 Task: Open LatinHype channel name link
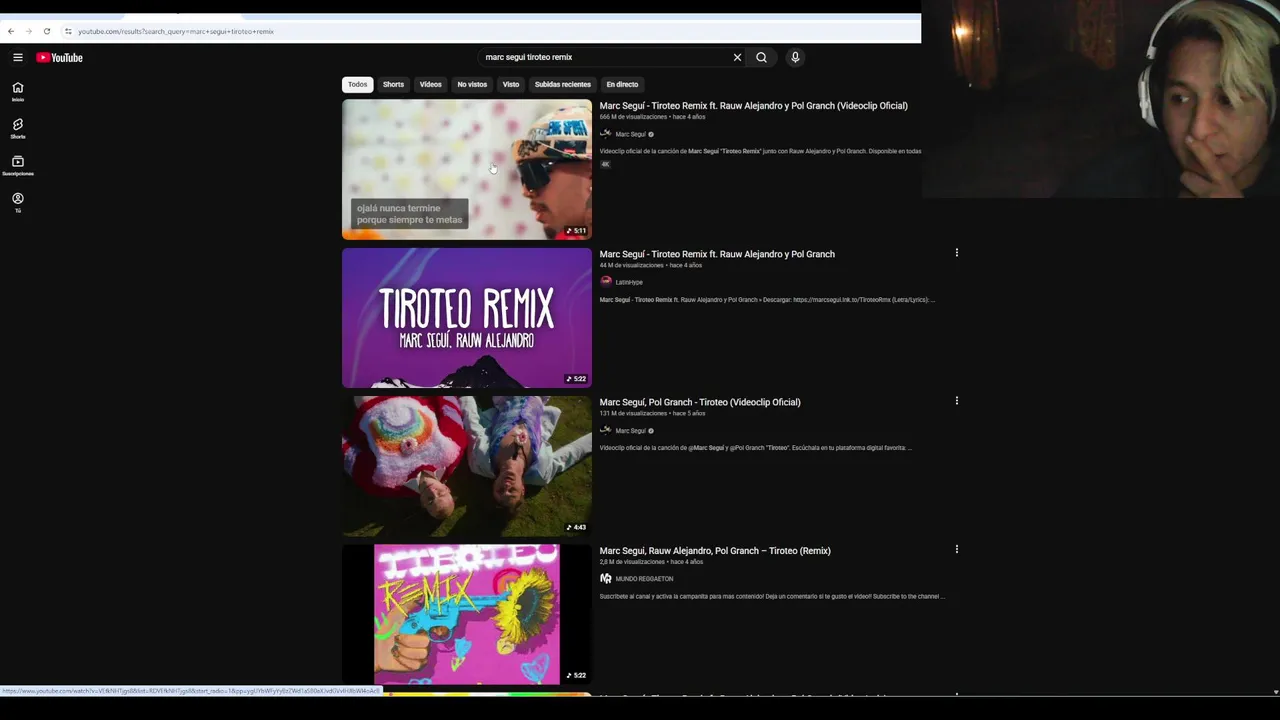click(x=629, y=282)
